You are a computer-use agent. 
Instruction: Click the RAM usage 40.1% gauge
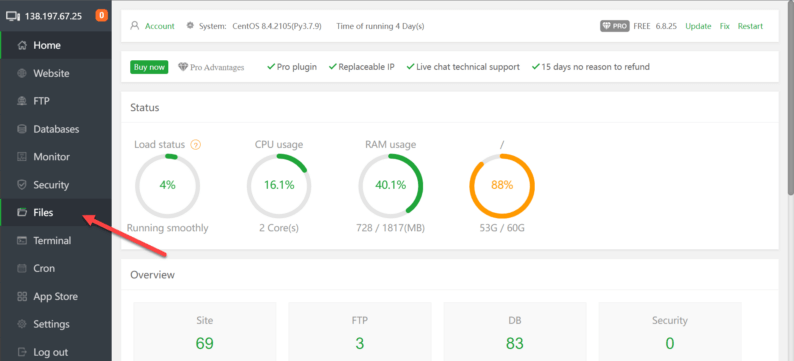[x=390, y=185]
